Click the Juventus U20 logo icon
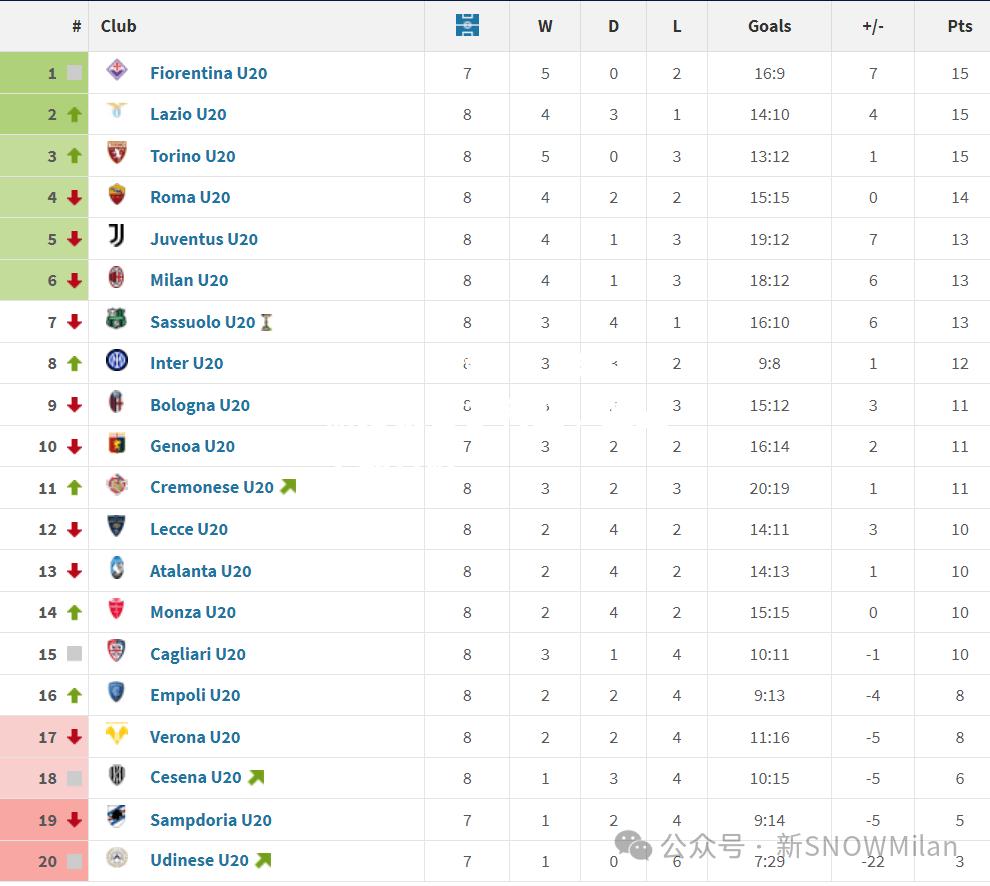 pyautogui.click(x=117, y=235)
